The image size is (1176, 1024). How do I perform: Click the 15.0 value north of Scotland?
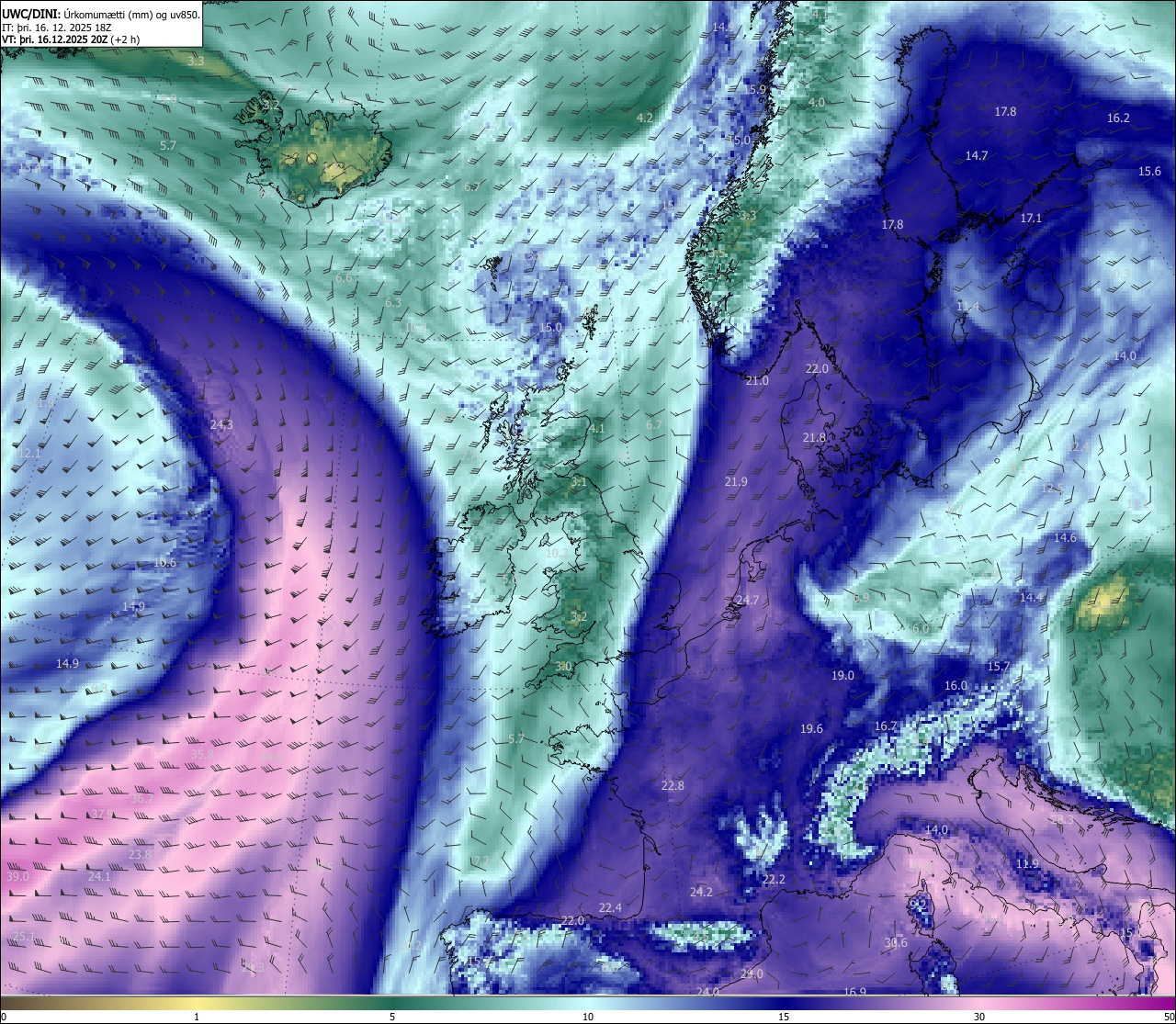click(550, 327)
